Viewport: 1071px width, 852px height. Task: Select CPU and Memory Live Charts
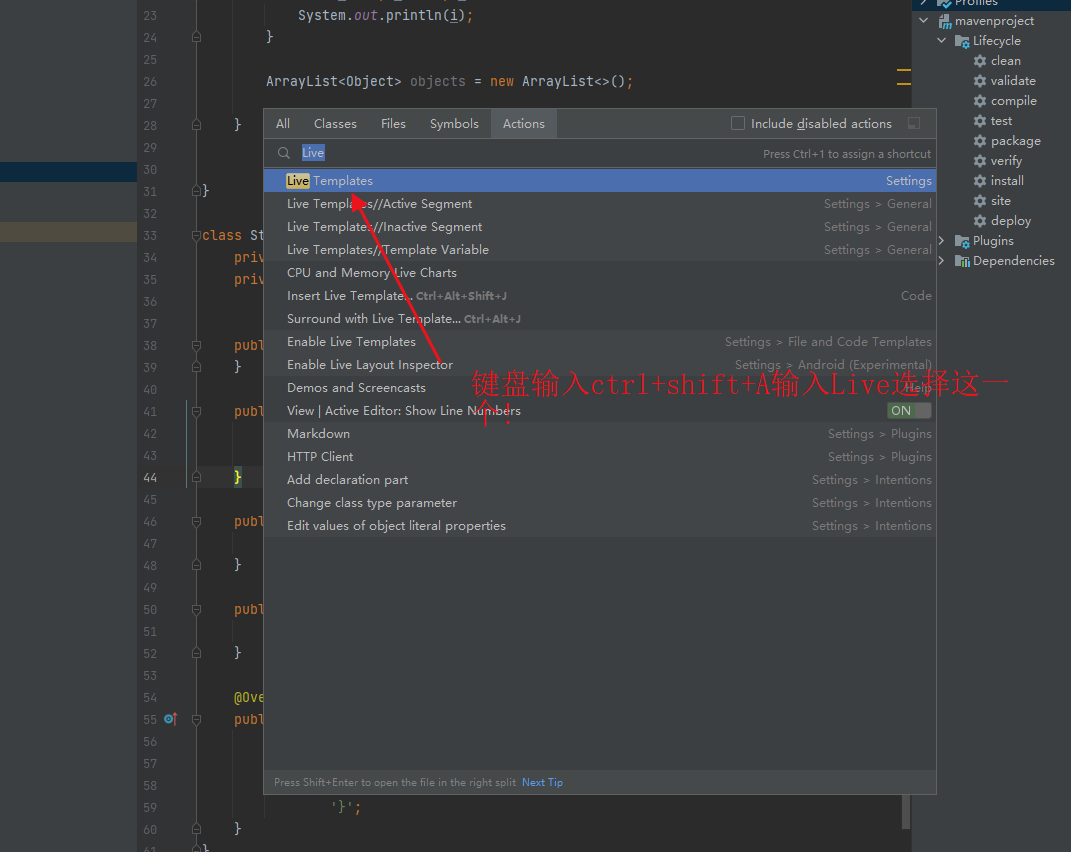[600, 273]
